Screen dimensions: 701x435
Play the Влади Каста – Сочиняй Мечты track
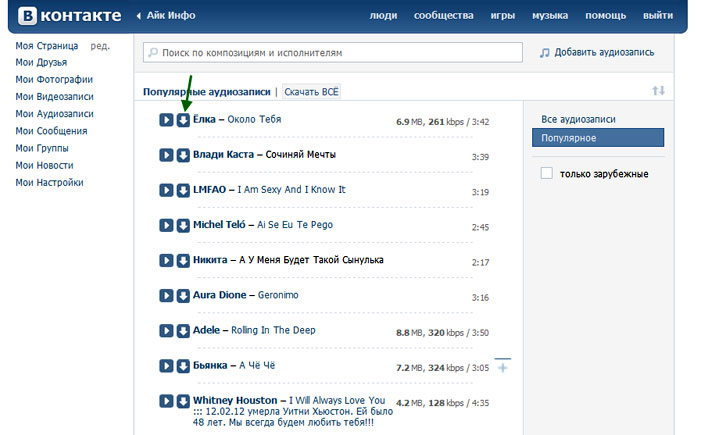pos(166,155)
